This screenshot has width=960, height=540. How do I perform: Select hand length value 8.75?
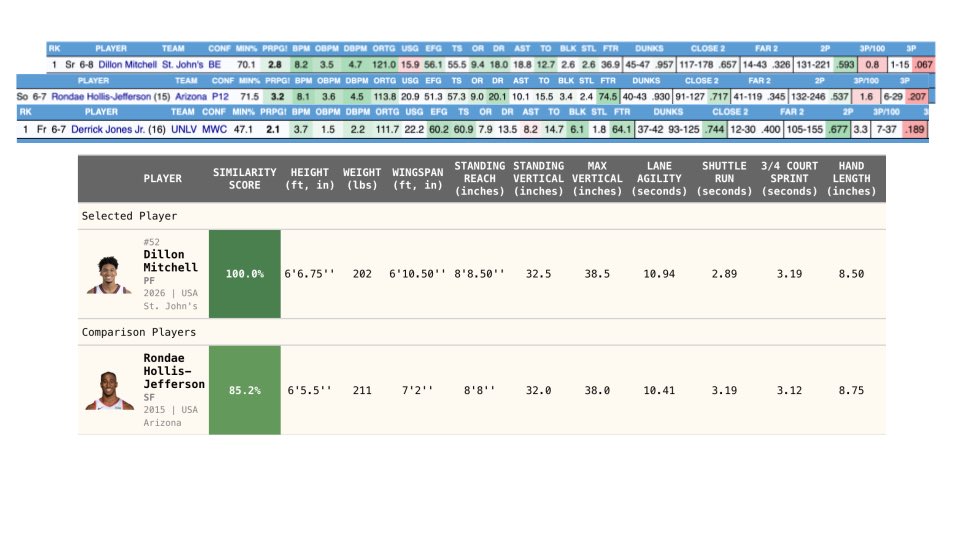coord(851,390)
